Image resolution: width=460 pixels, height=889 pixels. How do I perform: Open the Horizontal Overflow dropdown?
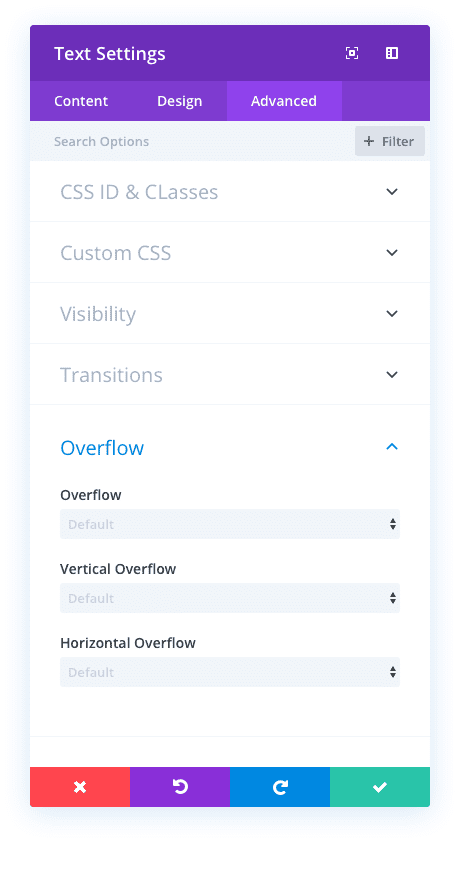pos(230,672)
